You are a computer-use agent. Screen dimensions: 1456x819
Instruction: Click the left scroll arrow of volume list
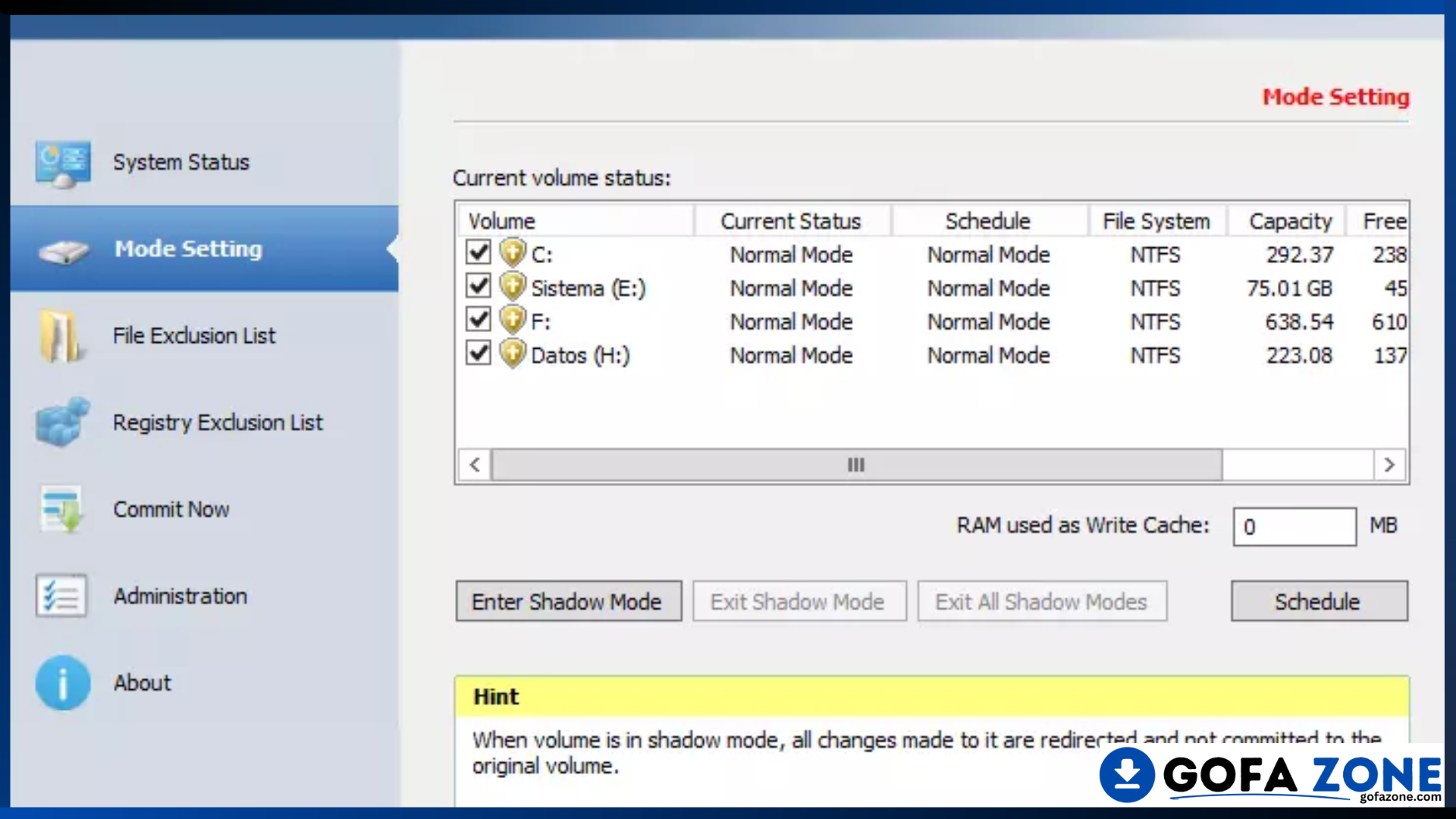pos(475,465)
